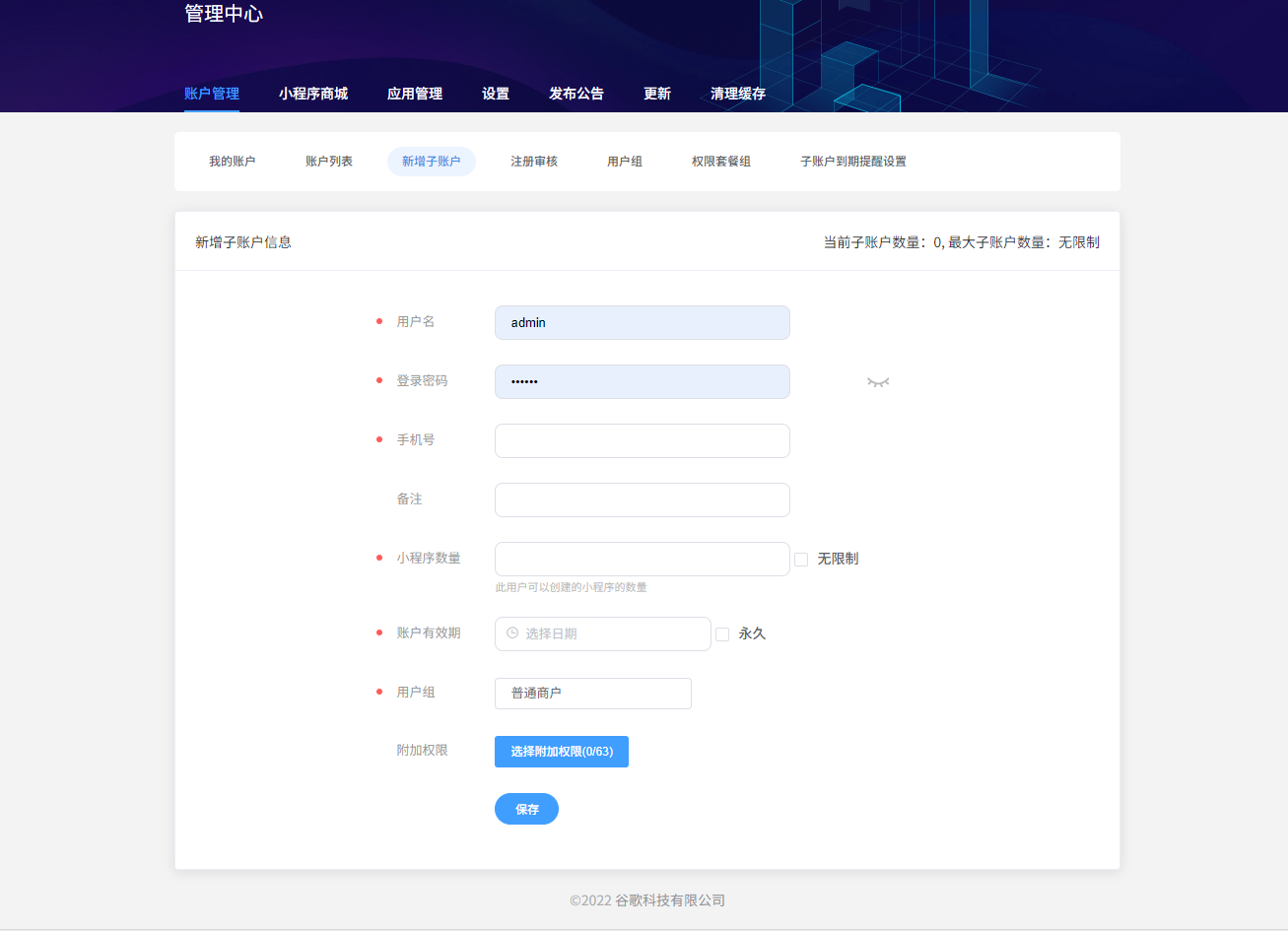1288x931 pixels.
Task: Switch to the 我的账户 tab
Action: click(233, 161)
